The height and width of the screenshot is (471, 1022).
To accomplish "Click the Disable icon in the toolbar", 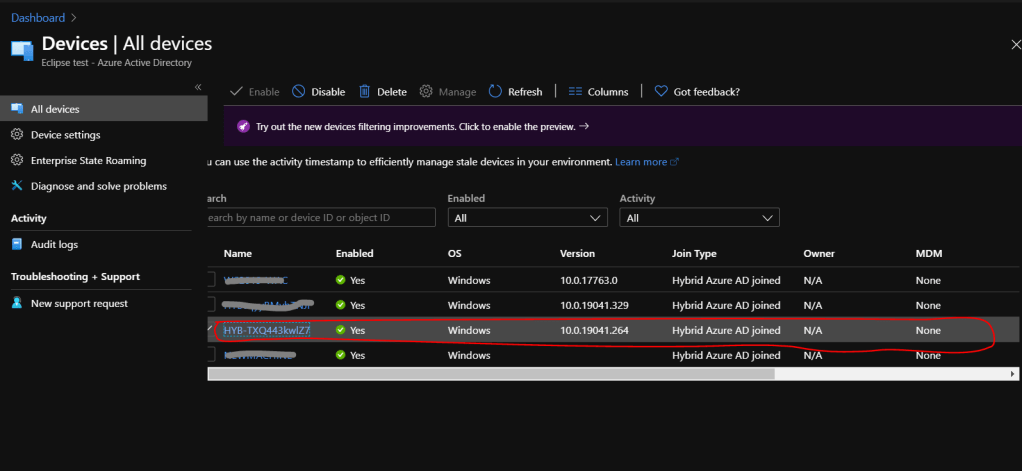I will click(x=299, y=92).
